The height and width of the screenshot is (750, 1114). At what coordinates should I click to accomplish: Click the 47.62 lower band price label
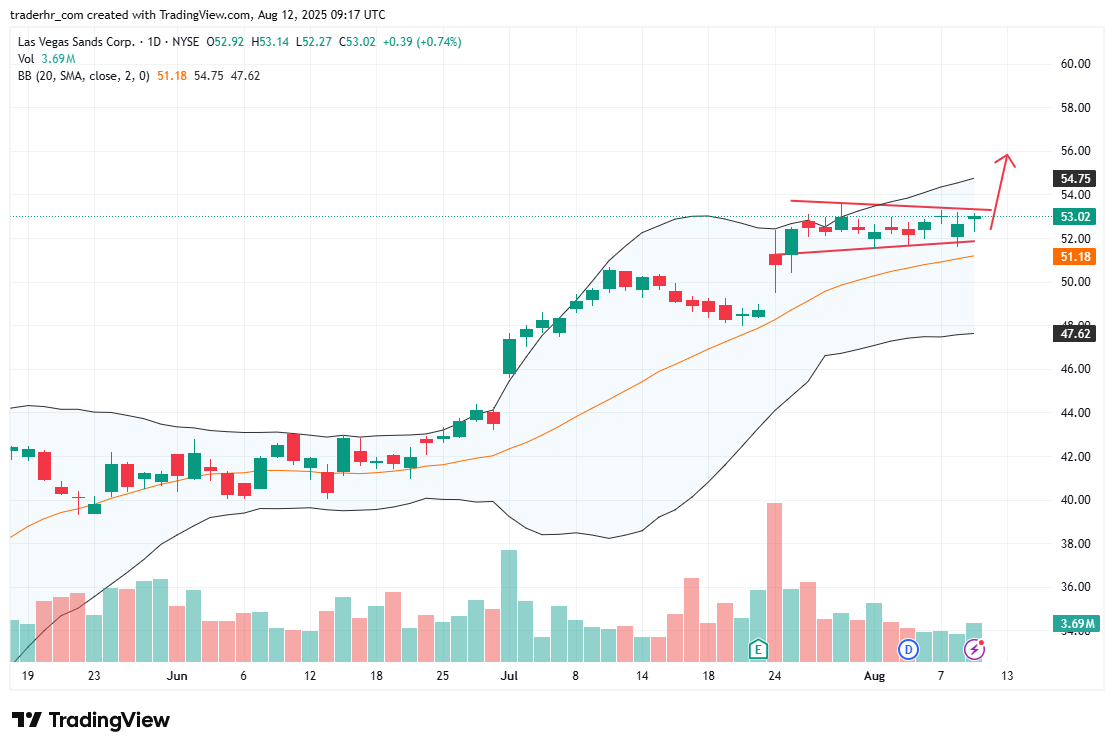(1074, 333)
